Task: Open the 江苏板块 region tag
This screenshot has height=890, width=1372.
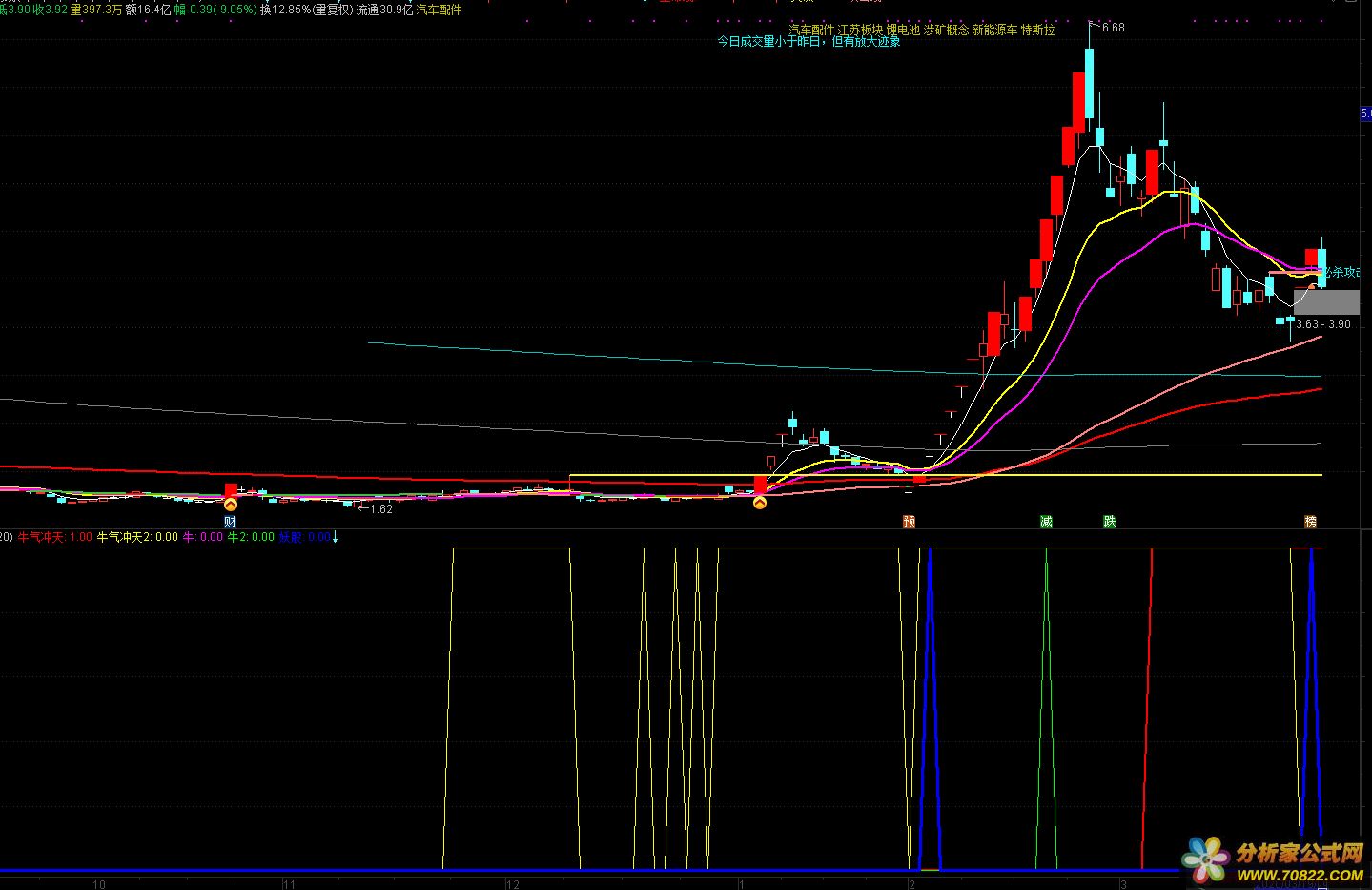Action: click(859, 30)
